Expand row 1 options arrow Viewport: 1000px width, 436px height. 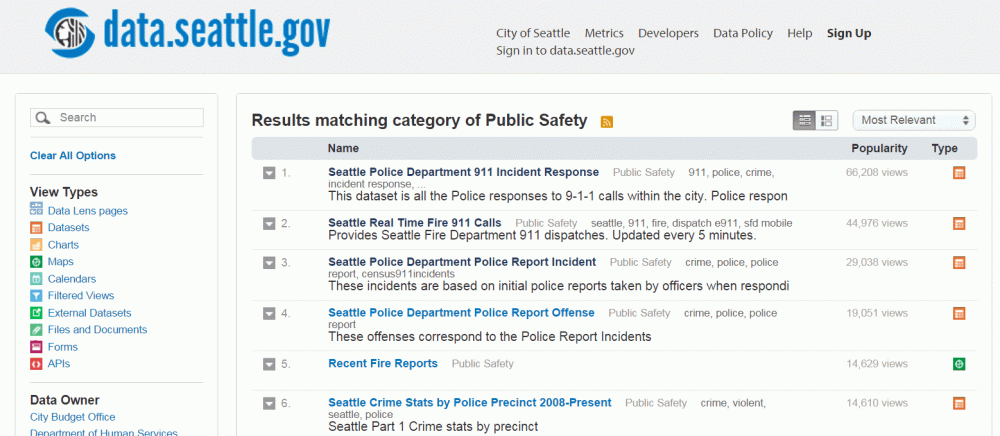pyautogui.click(x=269, y=173)
